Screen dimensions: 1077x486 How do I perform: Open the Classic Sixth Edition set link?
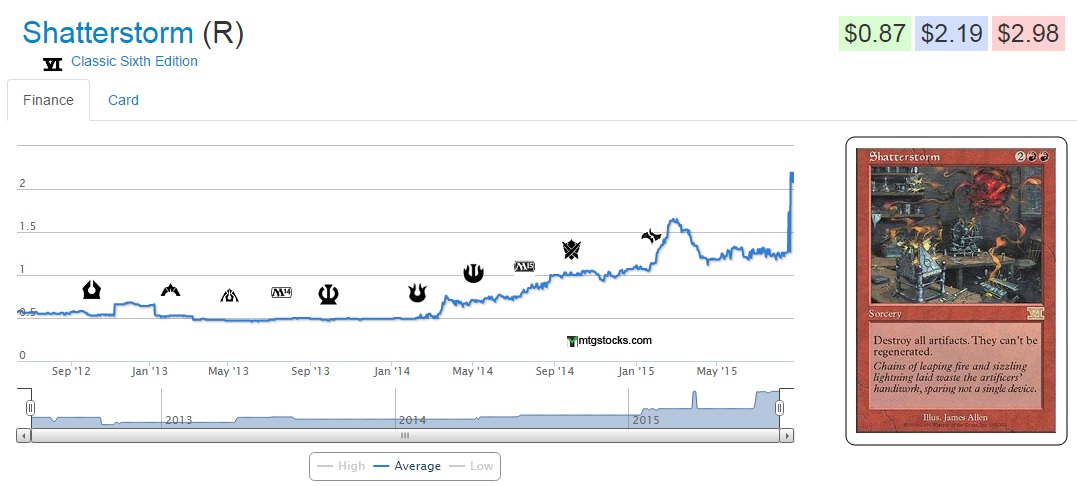(134, 61)
